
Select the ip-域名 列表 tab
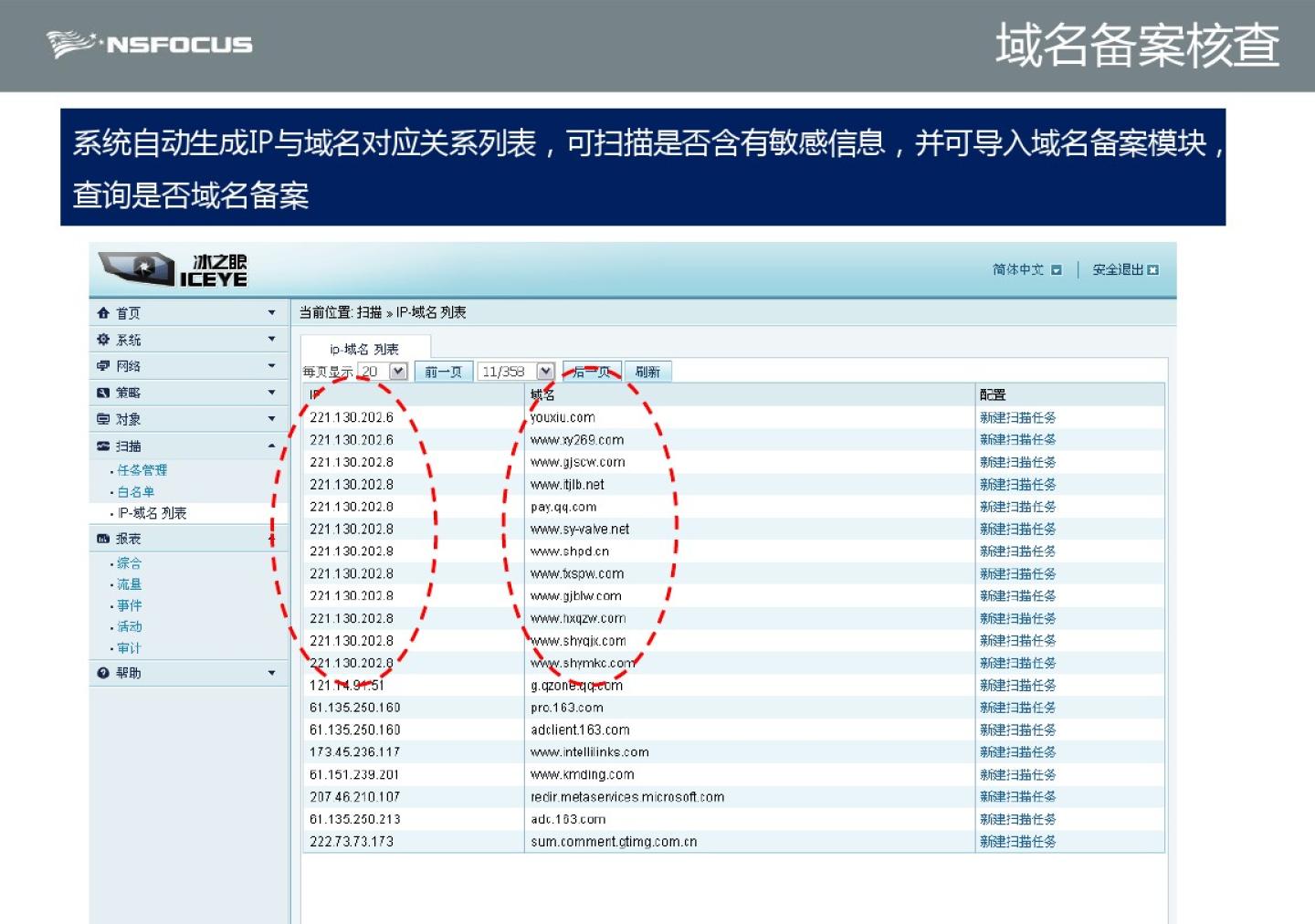click(364, 349)
